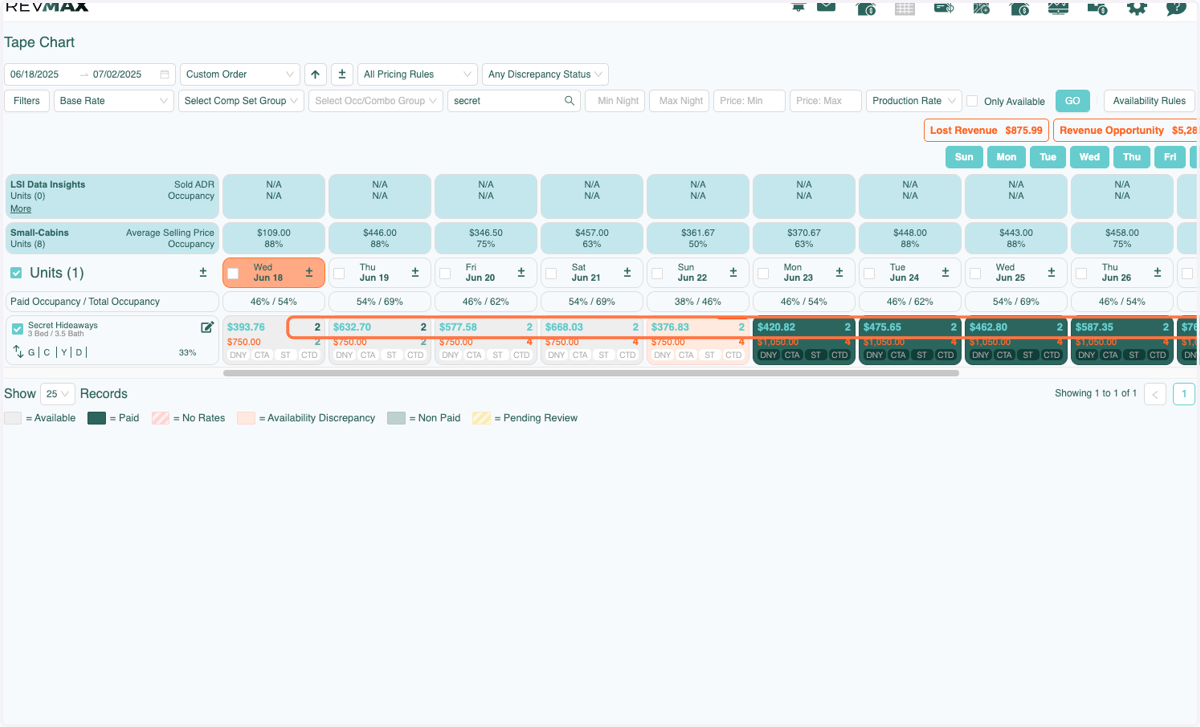Click the plus/minus icon on Wed Jun 18
Viewport: 1200px width, 727px height.
309,272
